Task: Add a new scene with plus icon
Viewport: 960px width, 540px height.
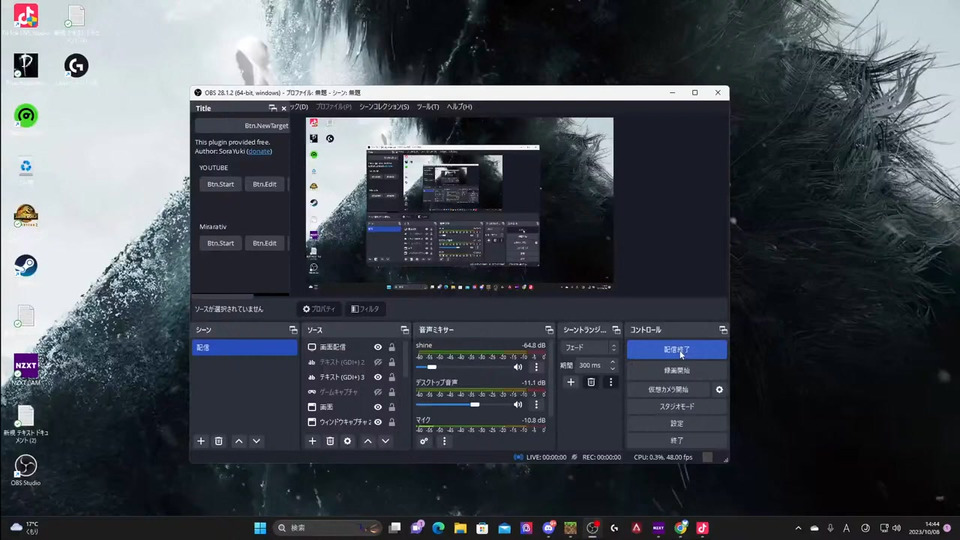Action: click(x=201, y=441)
